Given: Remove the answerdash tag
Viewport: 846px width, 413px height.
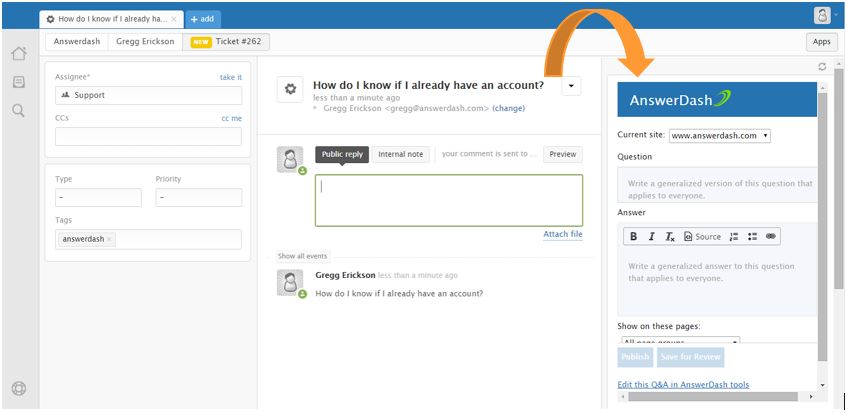Looking at the screenshot, I should [109, 239].
